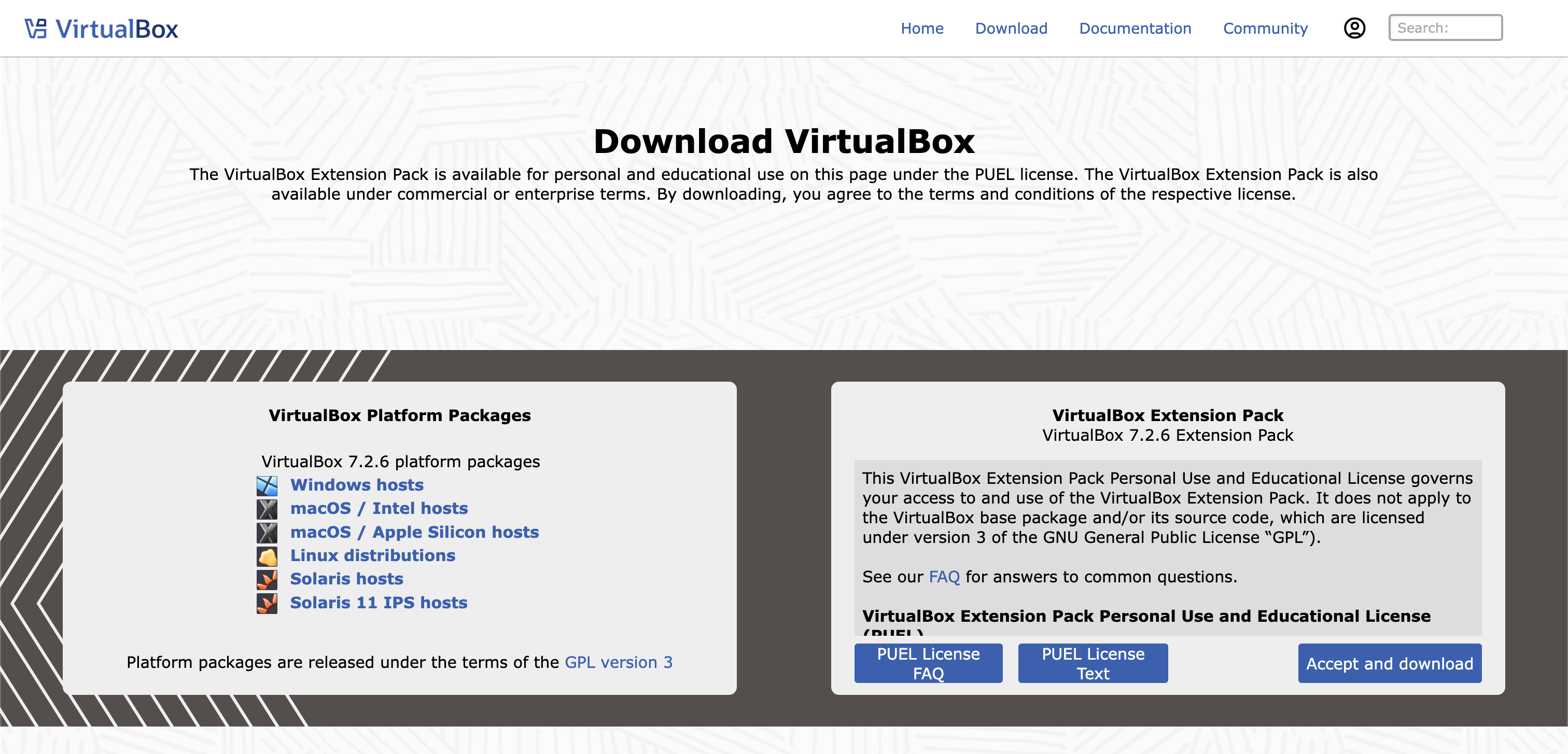Click the VirtualBox logo icon
1568x754 pixels.
click(x=35, y=29)
